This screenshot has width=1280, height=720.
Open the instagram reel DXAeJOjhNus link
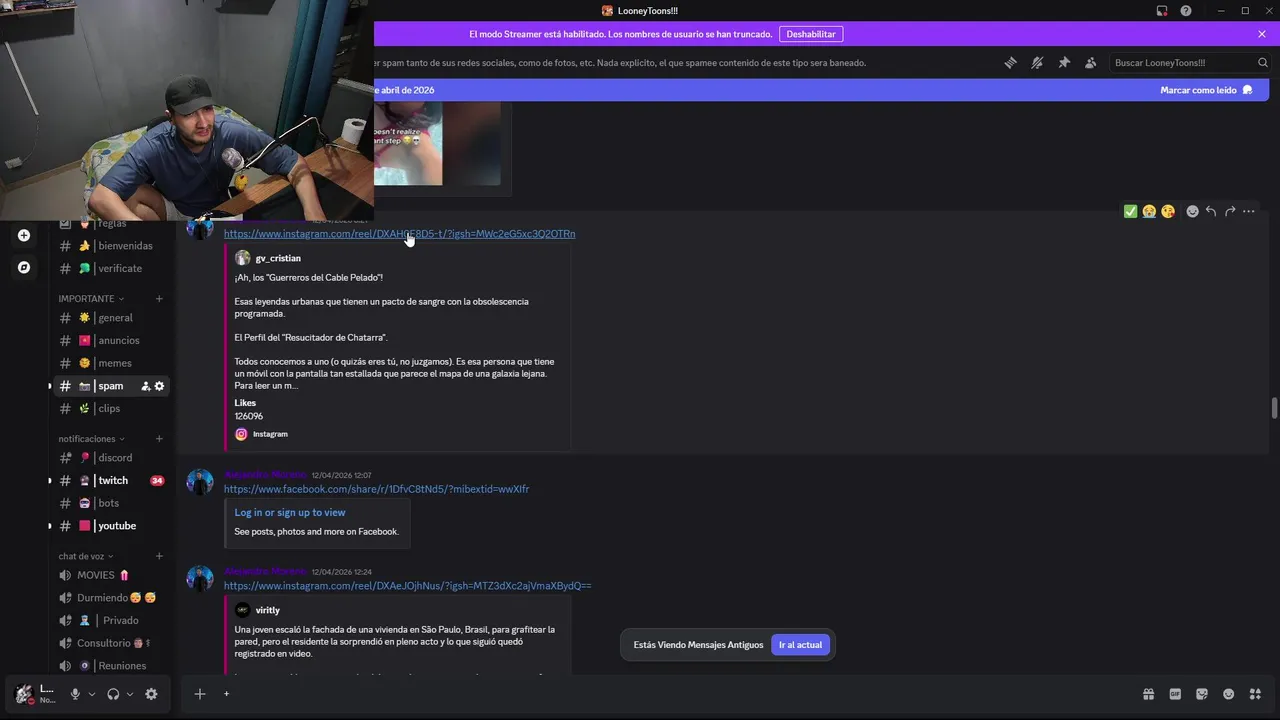[x=407, y=586]
